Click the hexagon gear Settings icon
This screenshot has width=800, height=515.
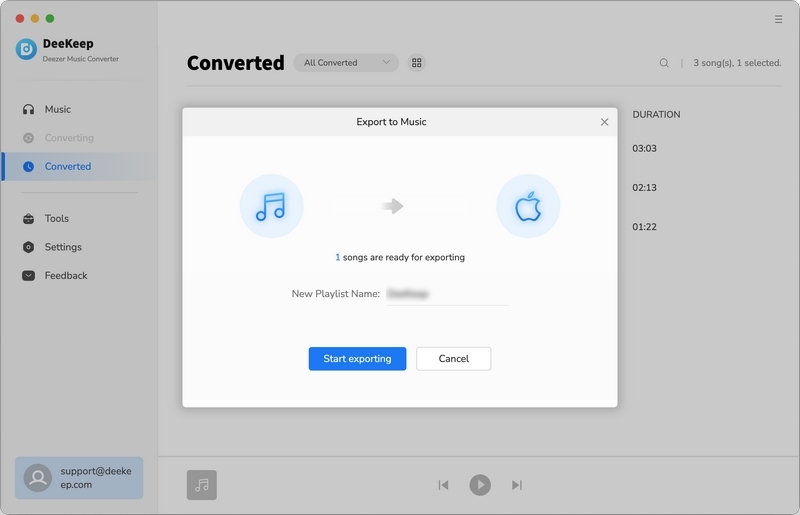29,247
